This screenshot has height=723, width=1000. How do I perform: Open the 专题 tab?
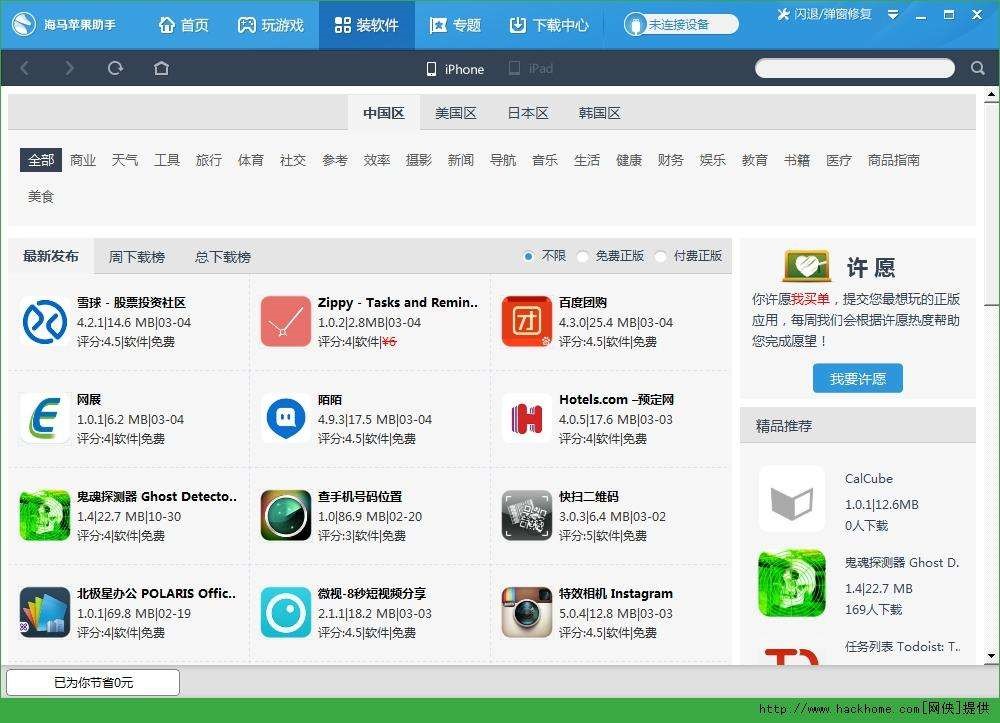tap(455, 25)
